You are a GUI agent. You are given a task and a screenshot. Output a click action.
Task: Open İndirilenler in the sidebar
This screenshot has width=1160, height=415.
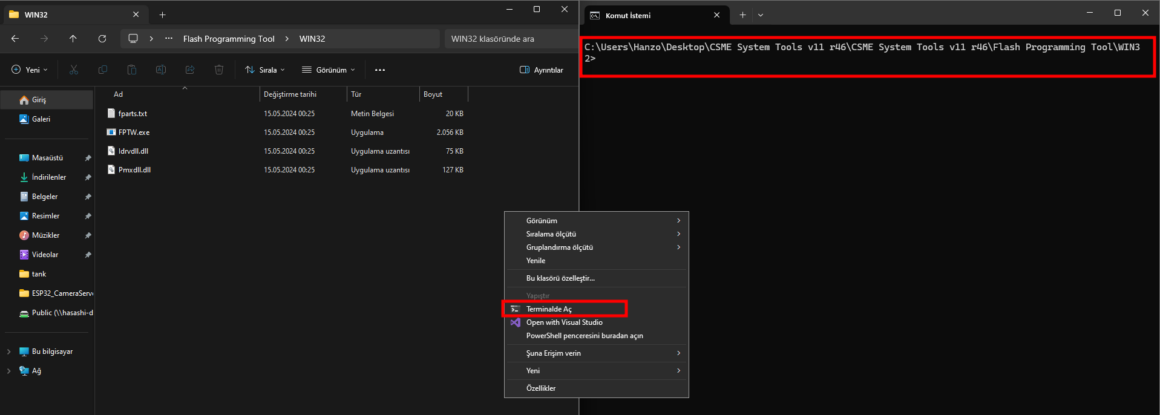(x=47, y=178)
